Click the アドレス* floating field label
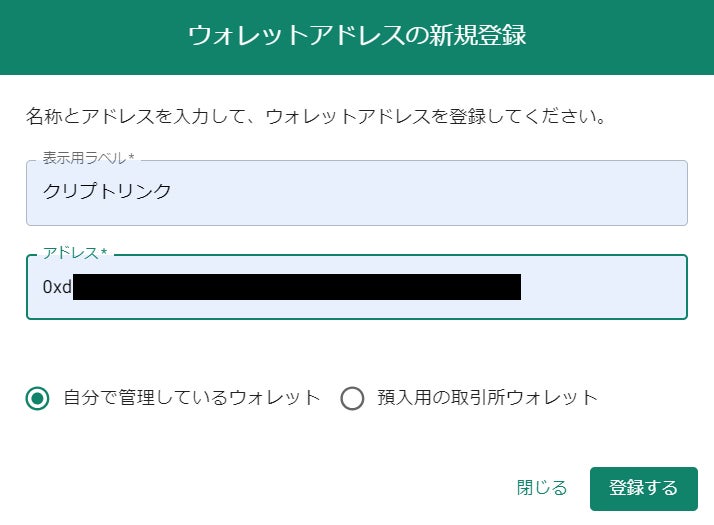714x525 pixels. pyautogui.click(x=75, y=252)
